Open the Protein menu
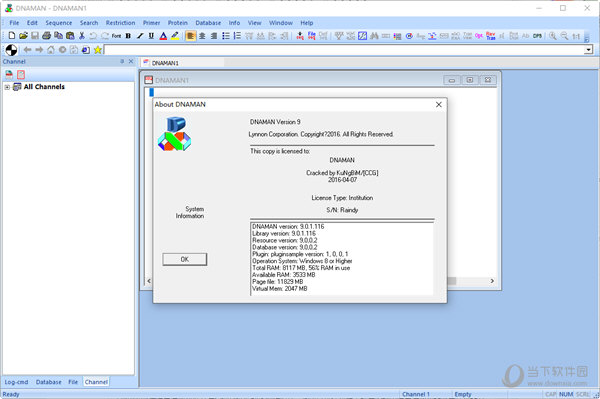The height and width of the screenshot is (399, 600). (178, 23)
